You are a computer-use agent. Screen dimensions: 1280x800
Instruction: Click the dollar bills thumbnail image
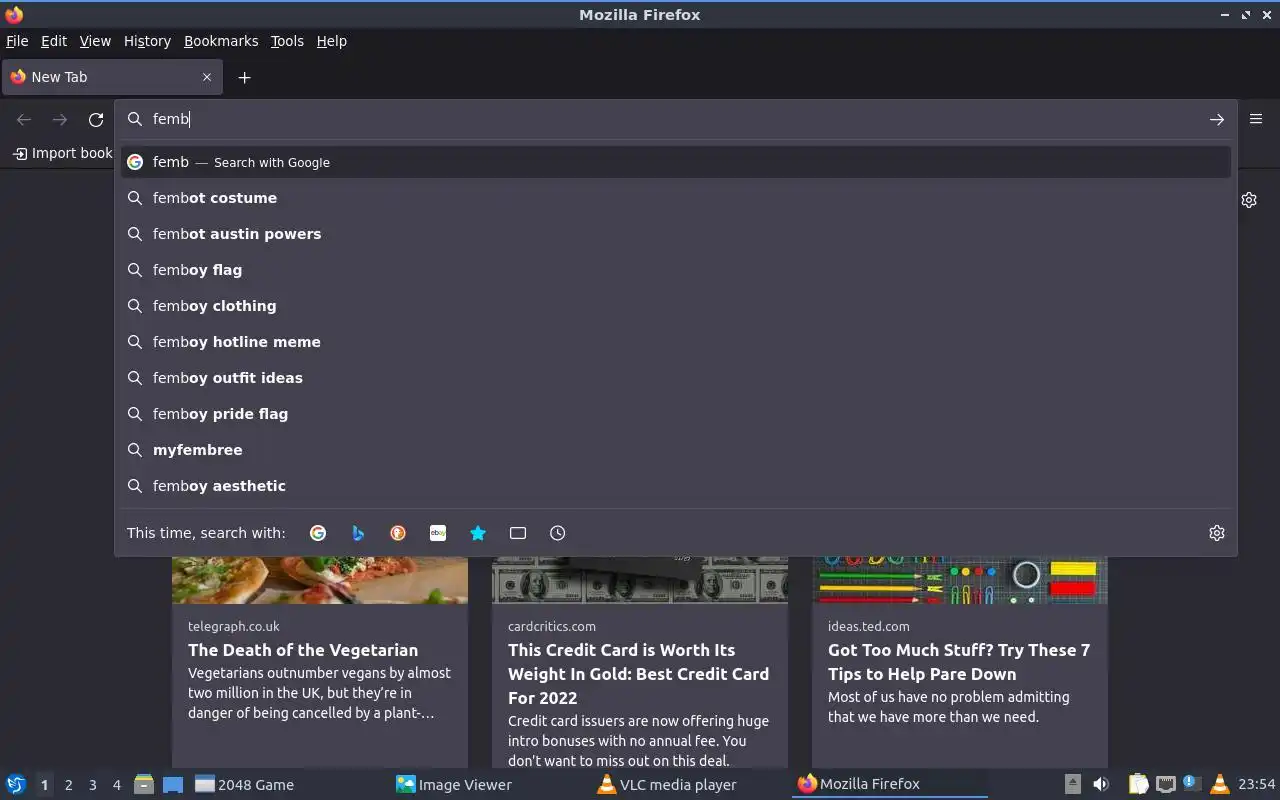pos(640,580)
